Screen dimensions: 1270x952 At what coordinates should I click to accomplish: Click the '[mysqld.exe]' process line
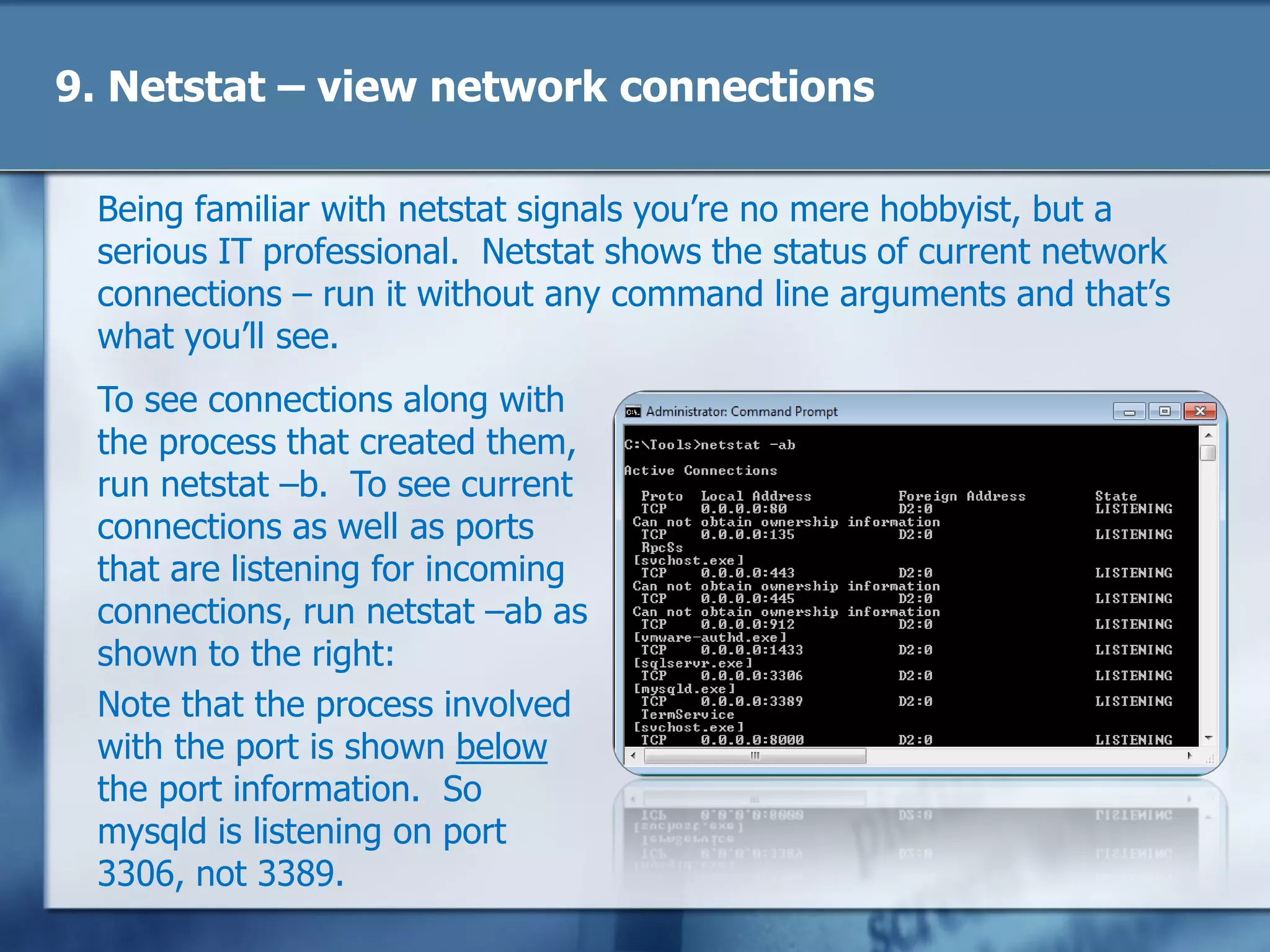click(x=683, y=689)
